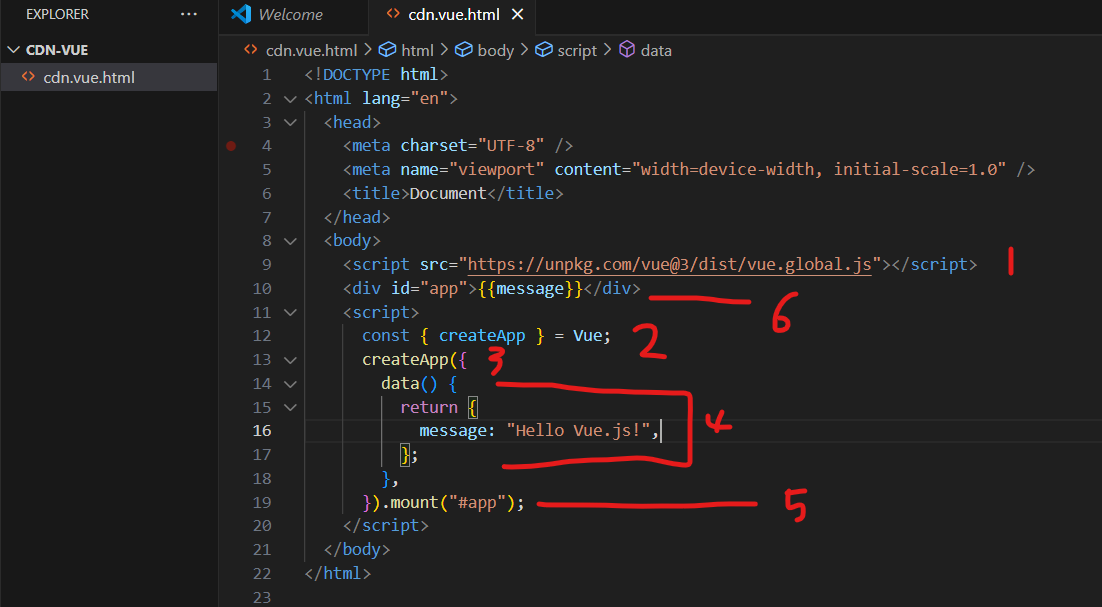Click the purple cube icon before data breadcrumb
Image resolution: width=1102 pixels, height=607 pixels.
pyautogui.click(x=626, y=50)
